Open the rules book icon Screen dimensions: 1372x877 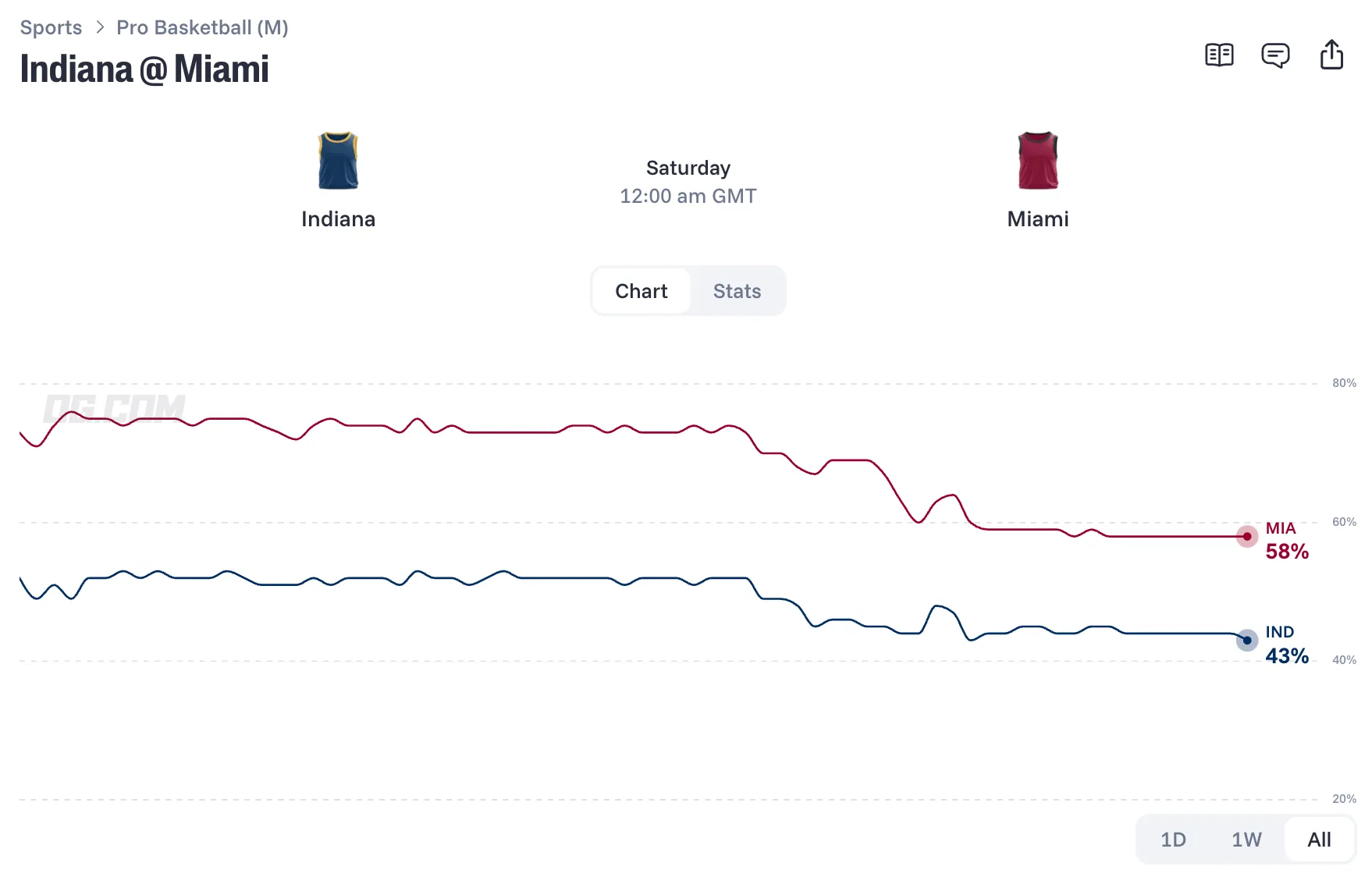tap(1219, 55)
